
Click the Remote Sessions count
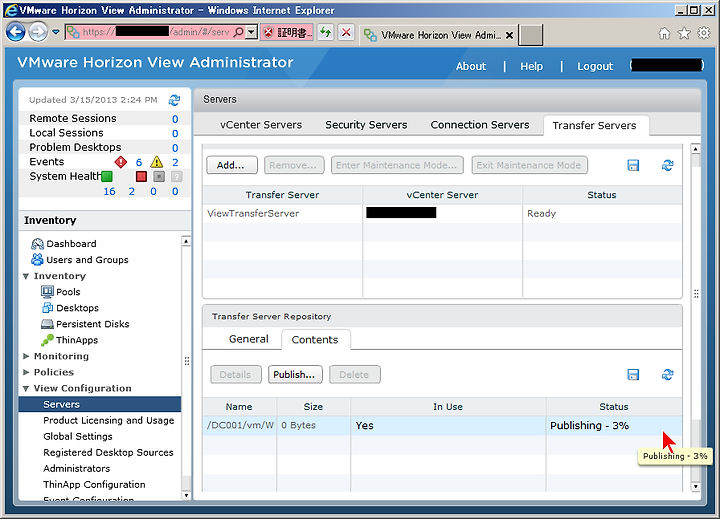[x=175, y=119]
